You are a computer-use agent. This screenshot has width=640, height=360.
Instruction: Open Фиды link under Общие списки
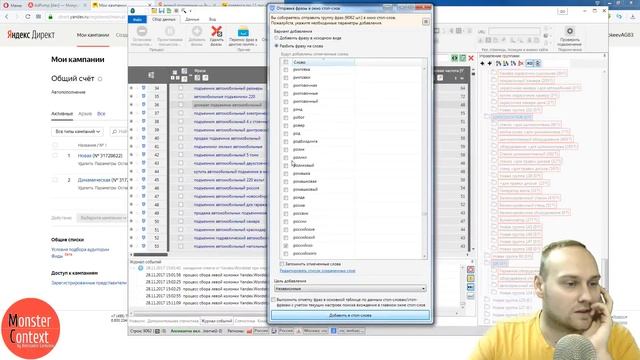click(x=57, y=256)
